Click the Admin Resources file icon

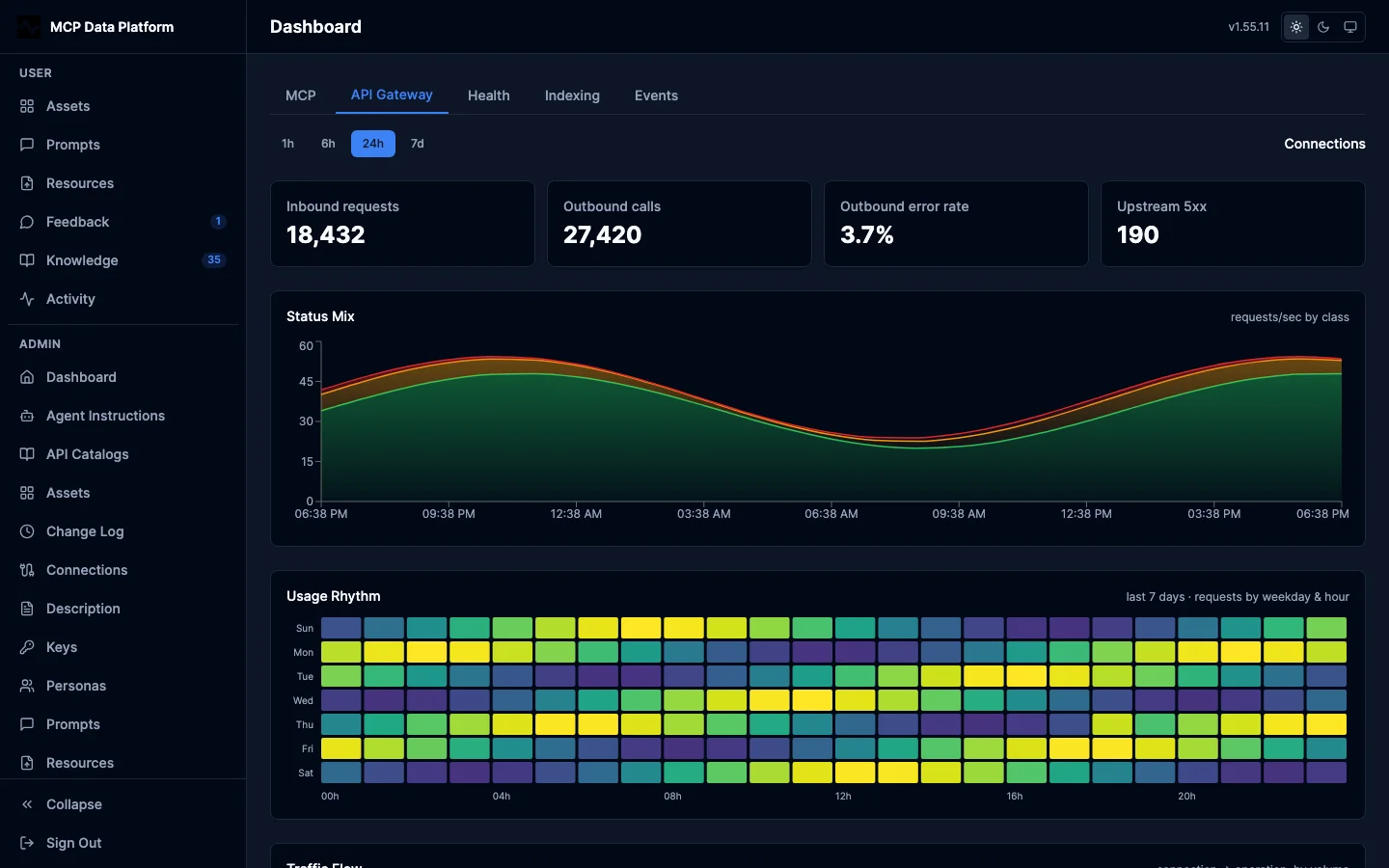click(x=27, y=763)
